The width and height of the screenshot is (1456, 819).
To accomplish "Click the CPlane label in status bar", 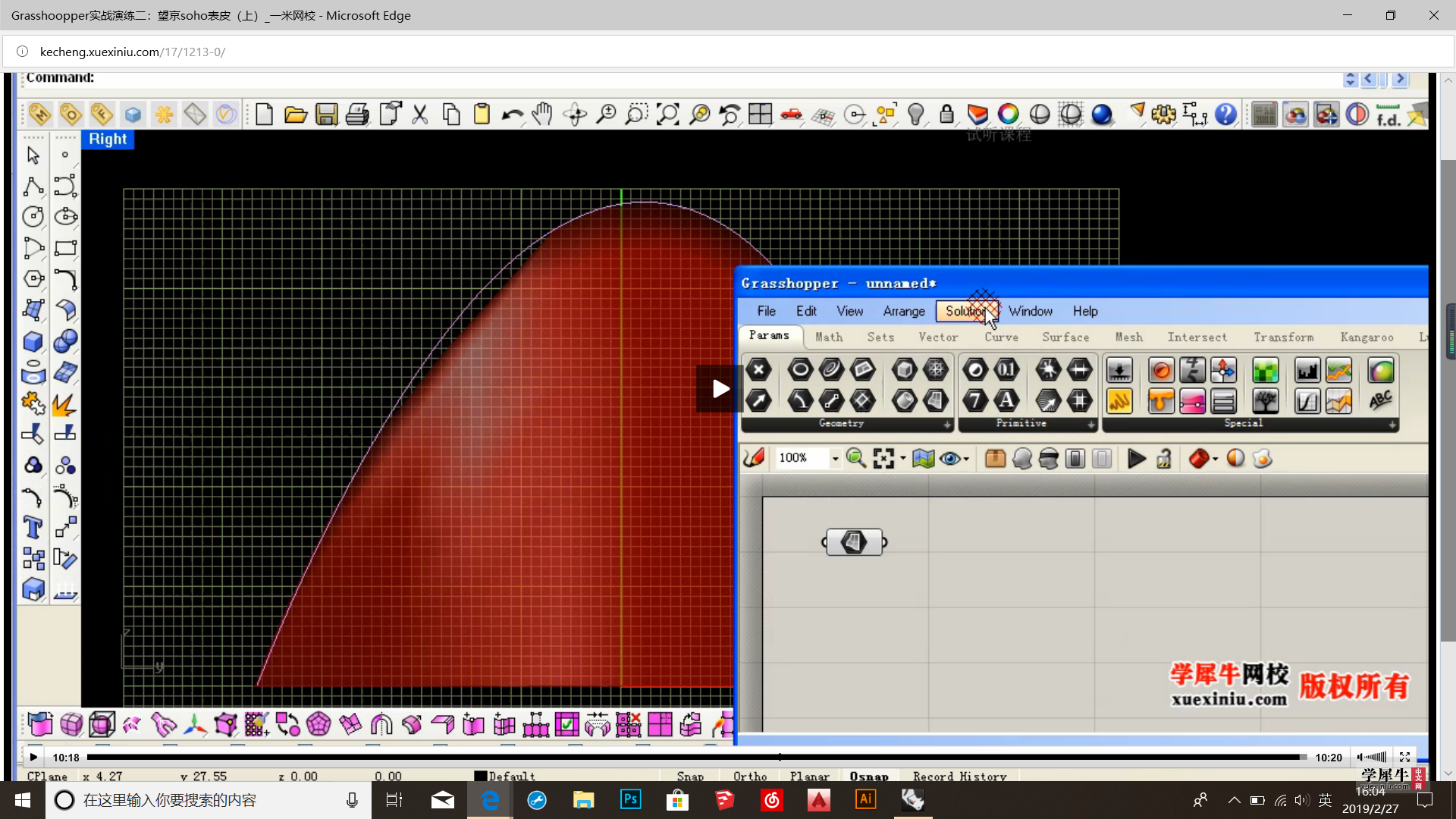I will click(x=47, y=776).
